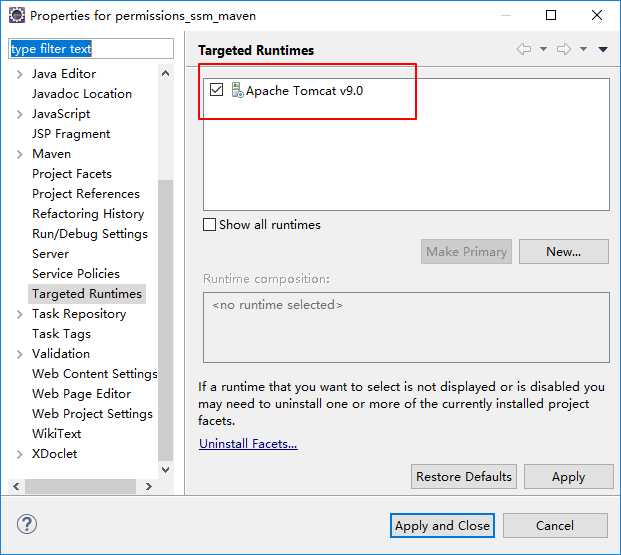Viewport: 621px width, 555px height.
Task: Open the forward history dropdown arrow
Action: point(583,49)
